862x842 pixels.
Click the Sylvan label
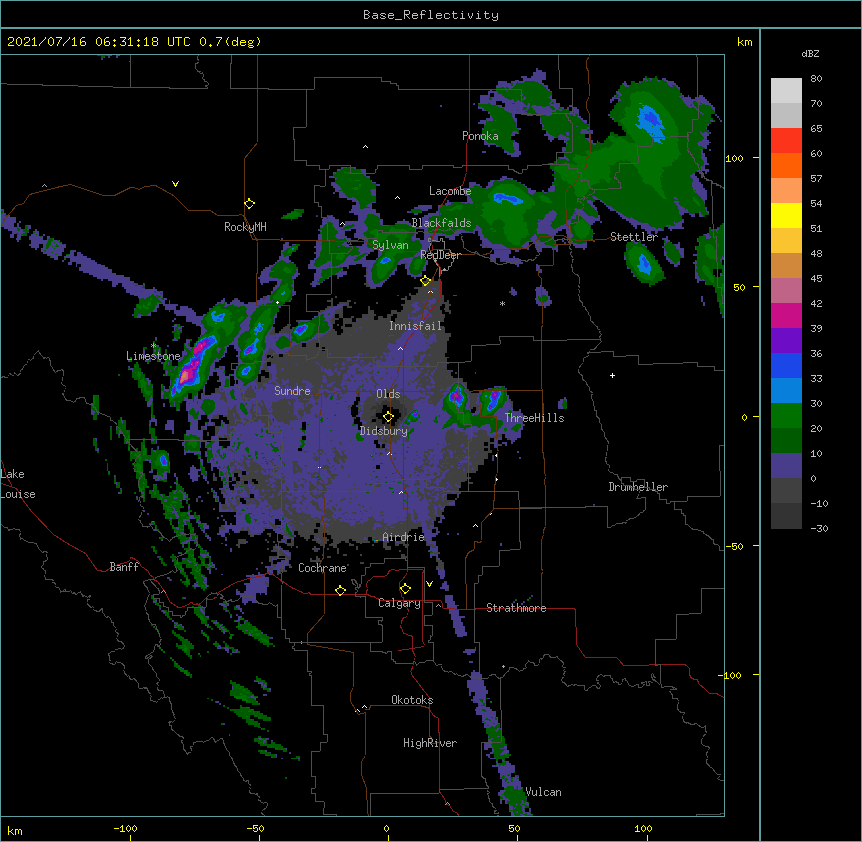(x=390, y=245)
